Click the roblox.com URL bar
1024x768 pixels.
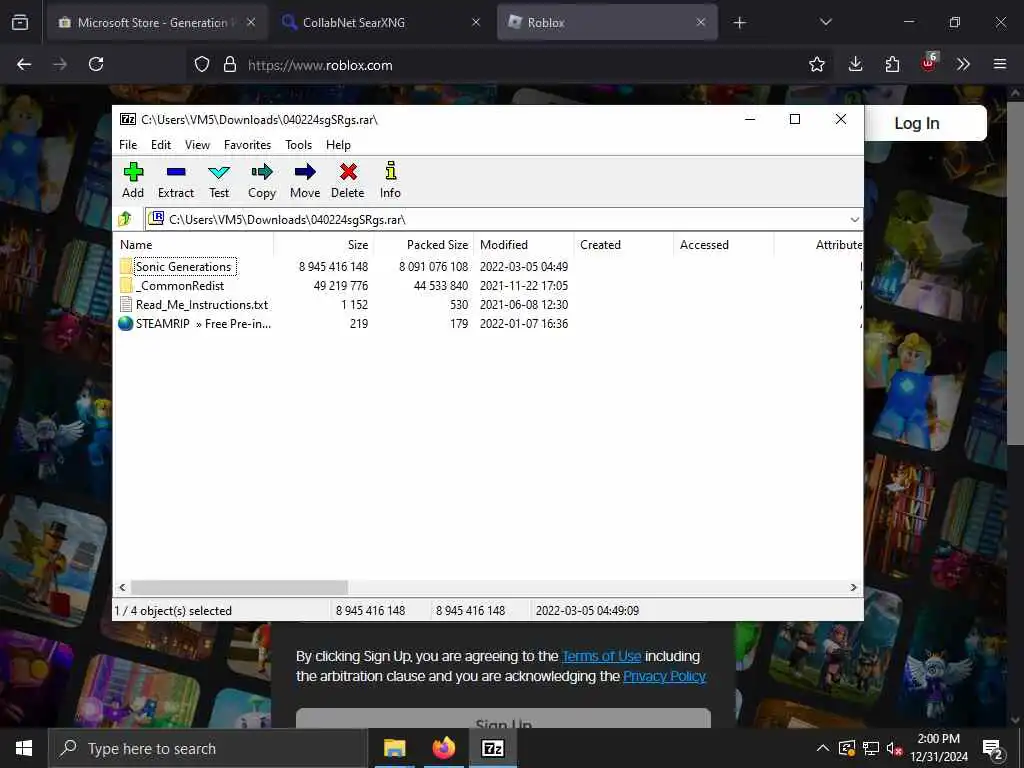coord(509,65)
